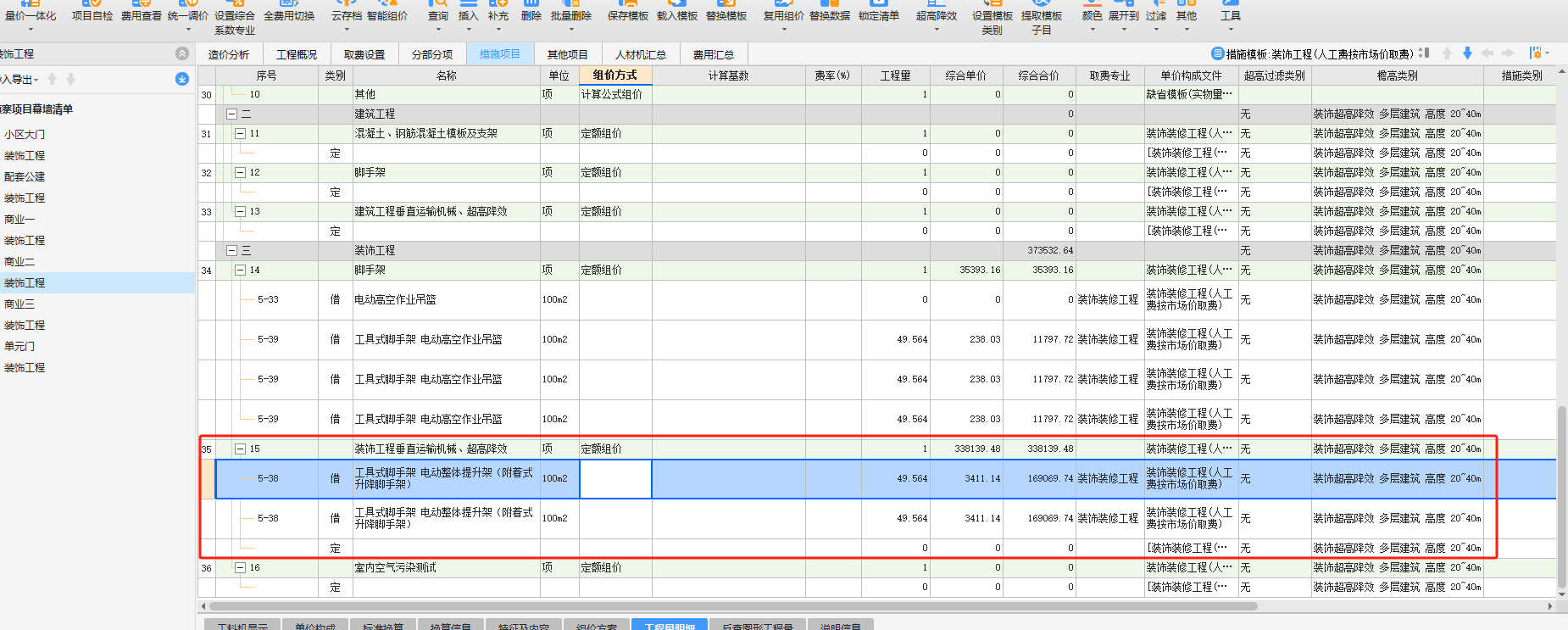Screen dimensions: 1568x630
Task: Select 配套公建 in project tree
Action: [25, 176]
